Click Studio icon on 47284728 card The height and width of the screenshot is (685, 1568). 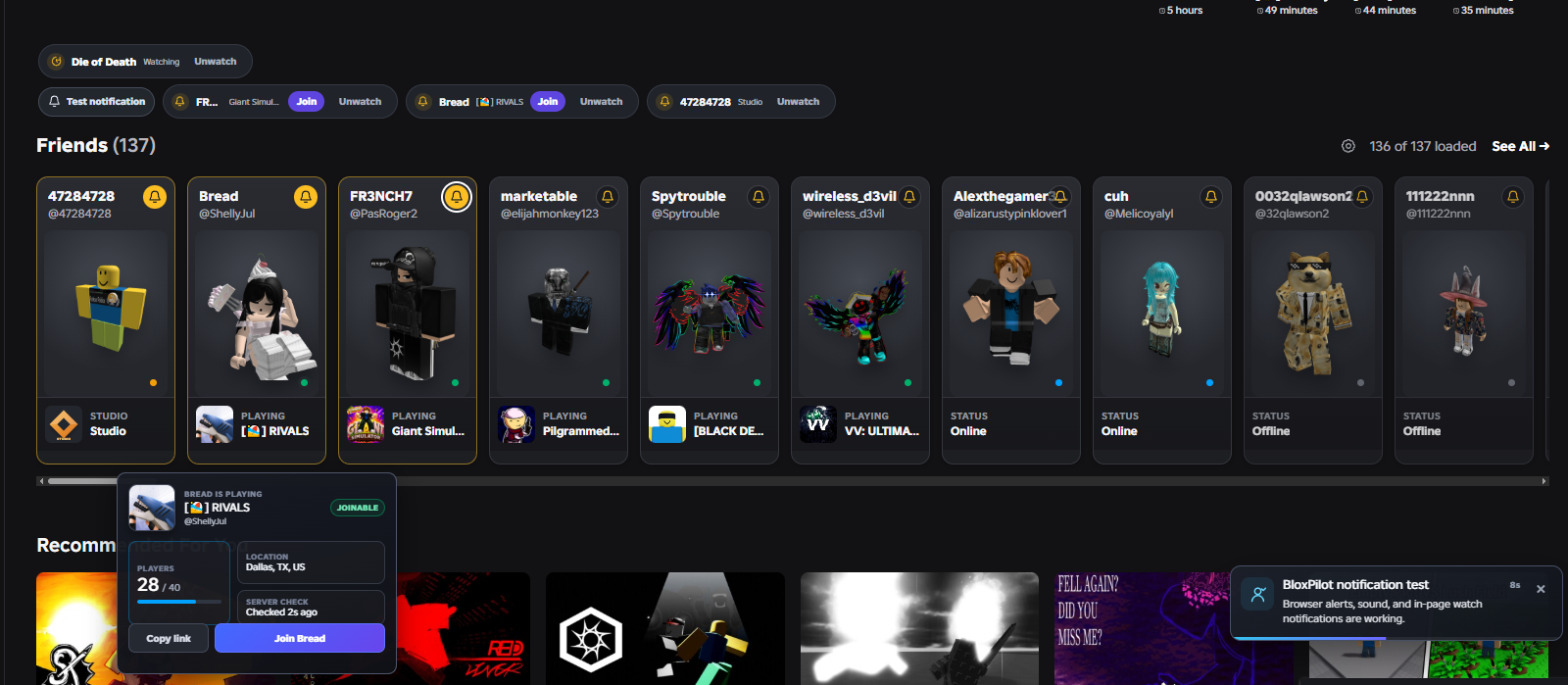tap(64, 424)
